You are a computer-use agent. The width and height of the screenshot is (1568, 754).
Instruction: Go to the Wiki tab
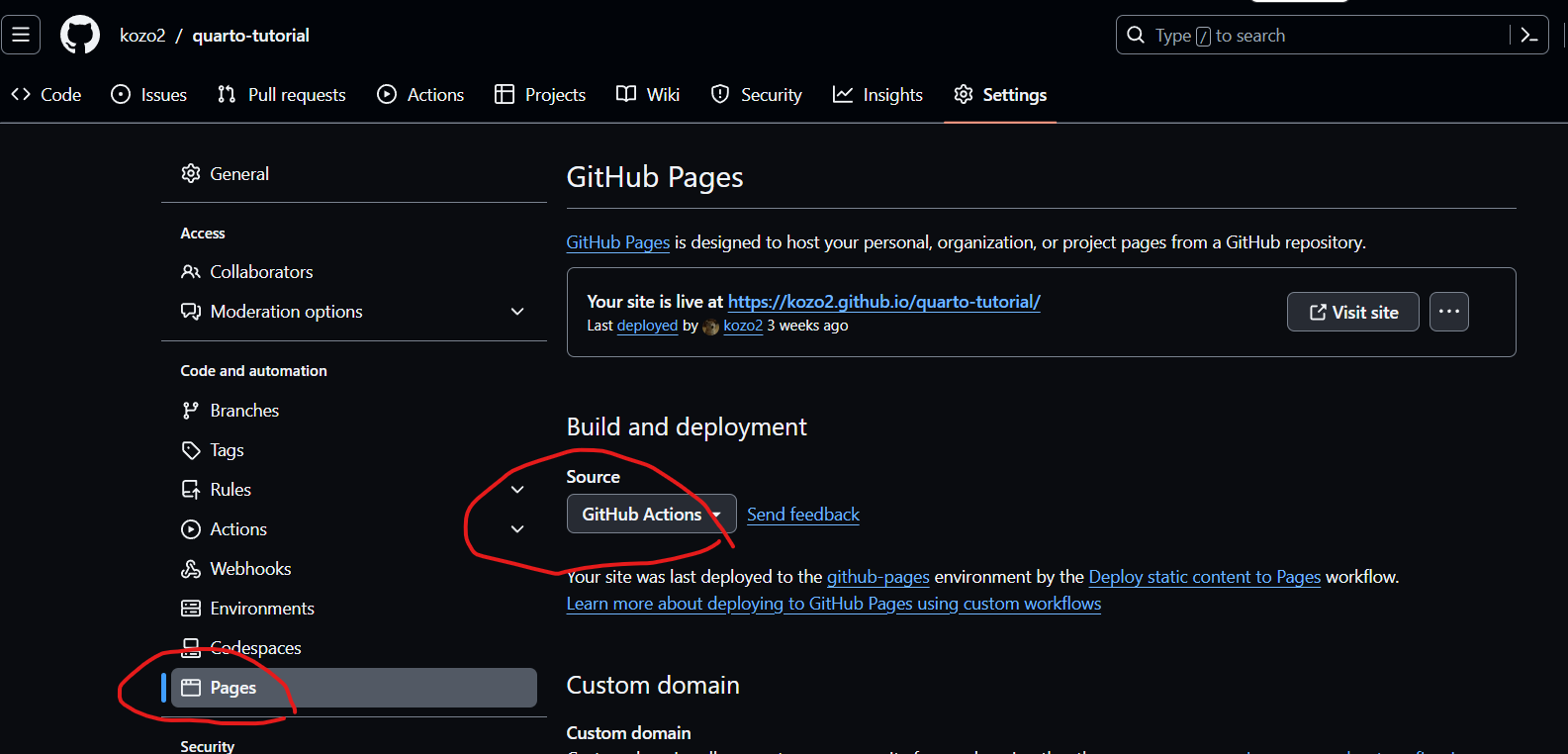tap(648, 94)
